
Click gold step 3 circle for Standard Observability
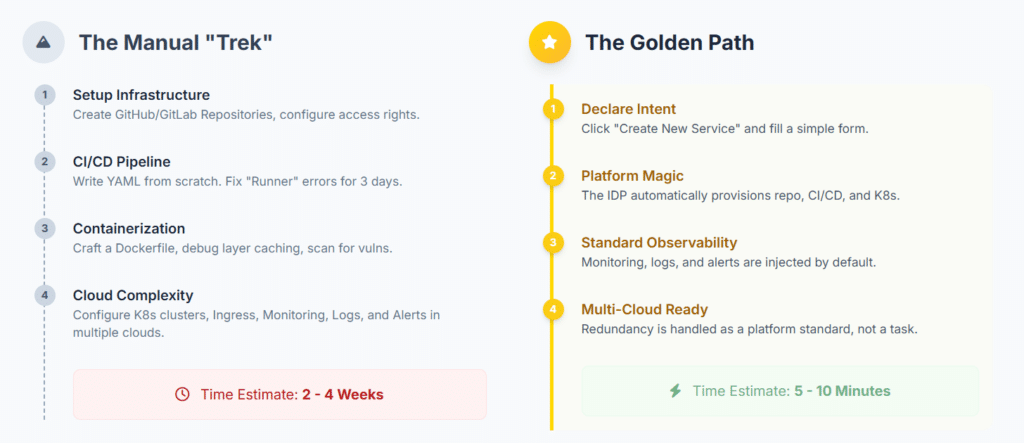point(552,243)
